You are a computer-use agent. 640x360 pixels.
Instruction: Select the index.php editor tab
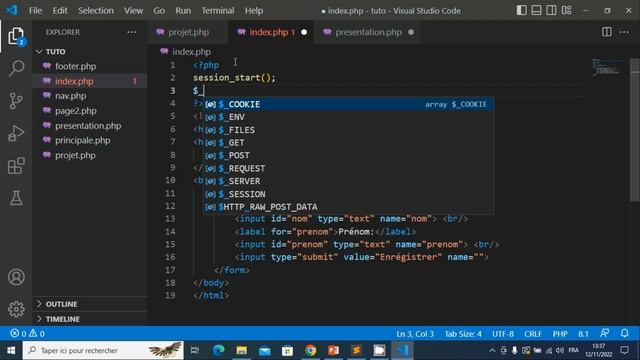pyautogui.click(x=271, y=32)
